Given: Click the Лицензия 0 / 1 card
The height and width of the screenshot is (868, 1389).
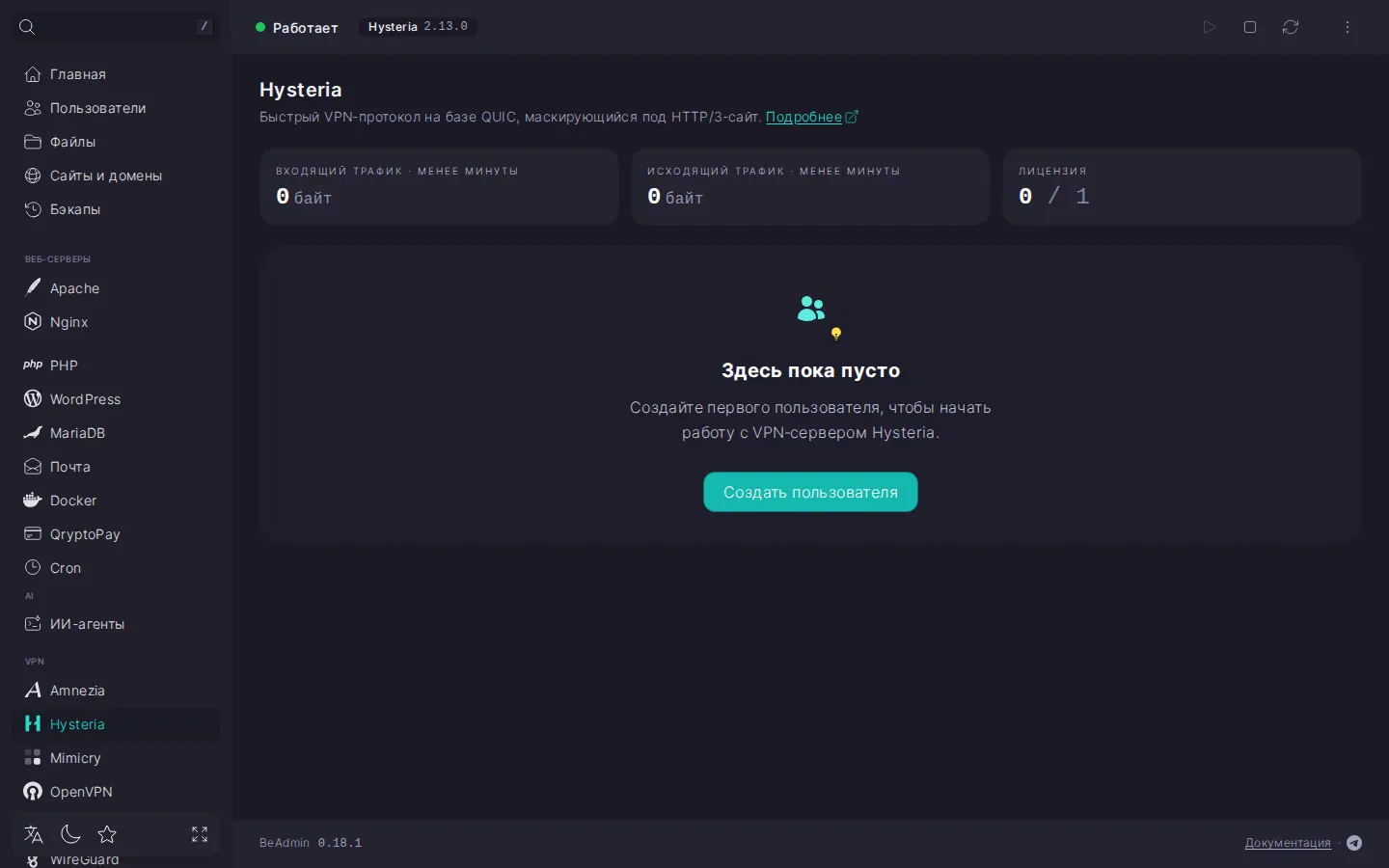Looking at the screenshot, I should coord(1182,186).
